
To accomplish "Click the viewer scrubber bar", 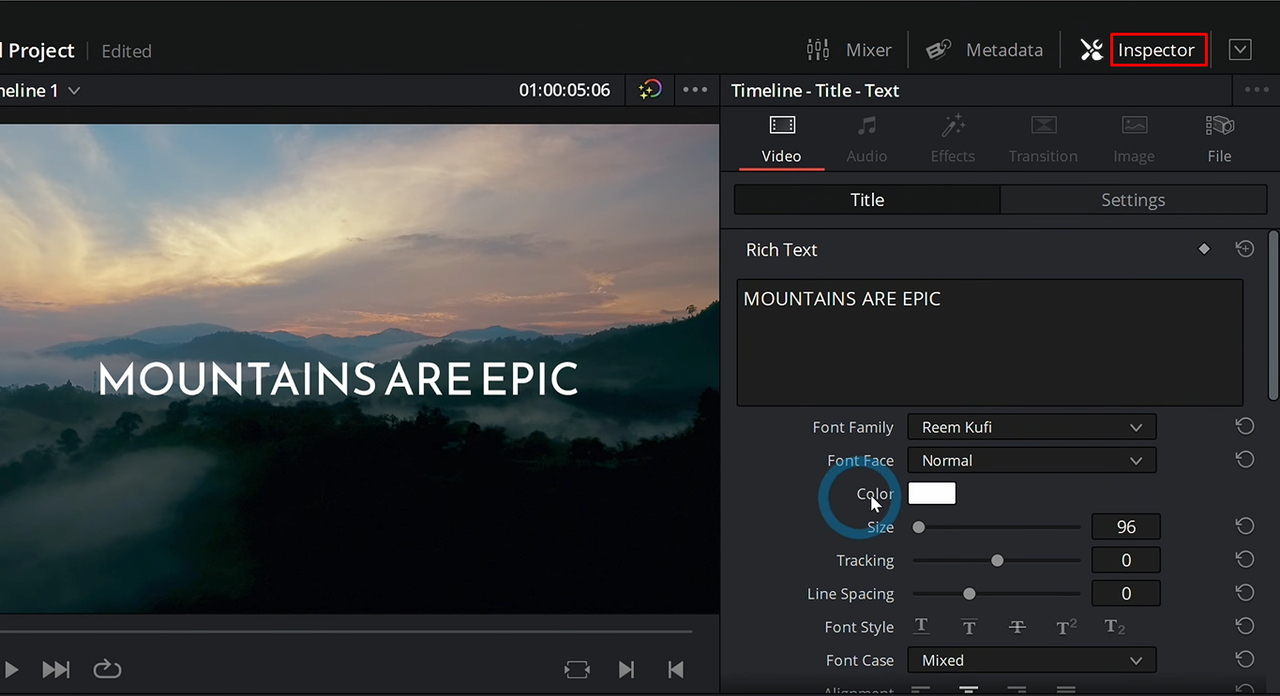I will [346, 632].
